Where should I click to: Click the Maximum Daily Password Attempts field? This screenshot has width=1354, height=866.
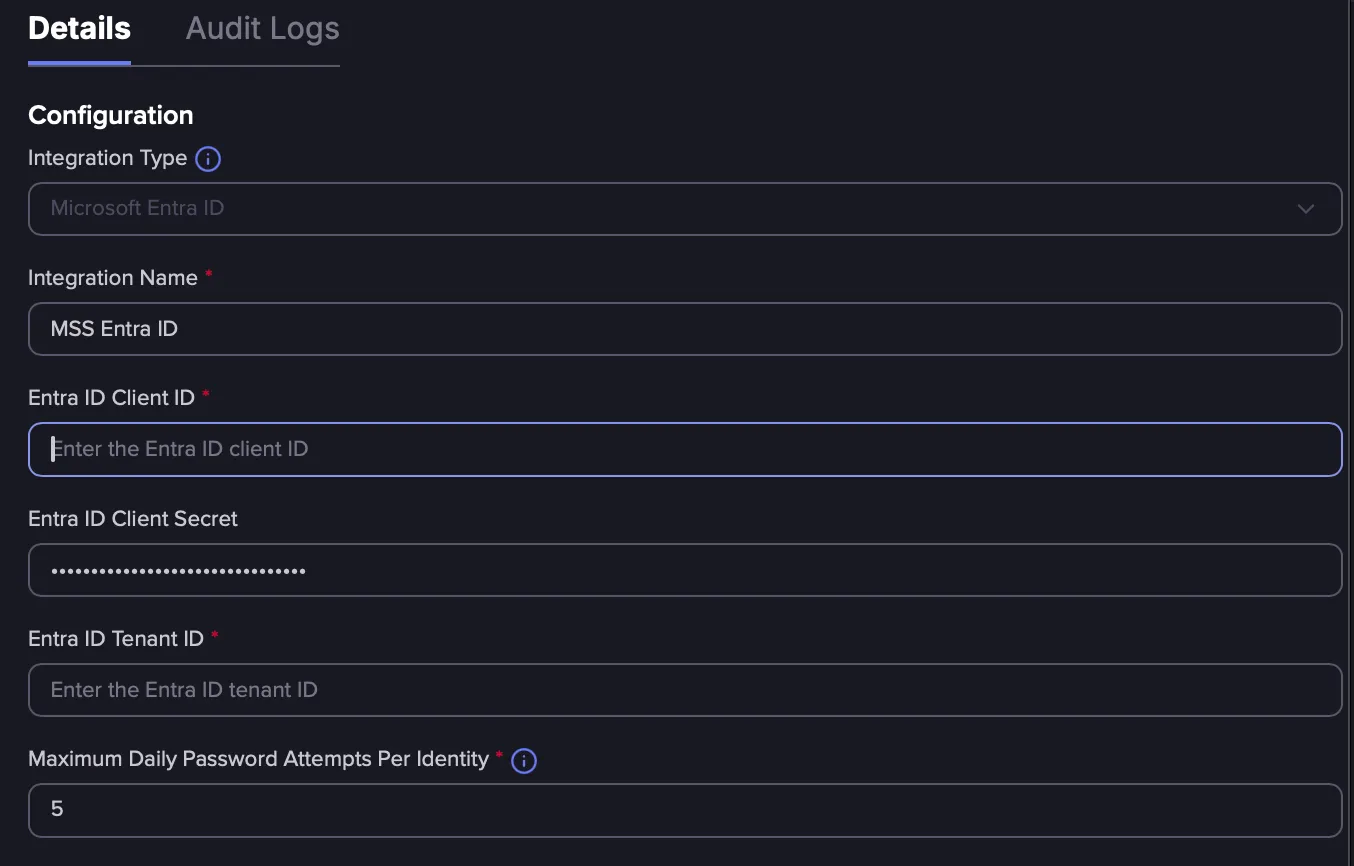coord(685,810)
